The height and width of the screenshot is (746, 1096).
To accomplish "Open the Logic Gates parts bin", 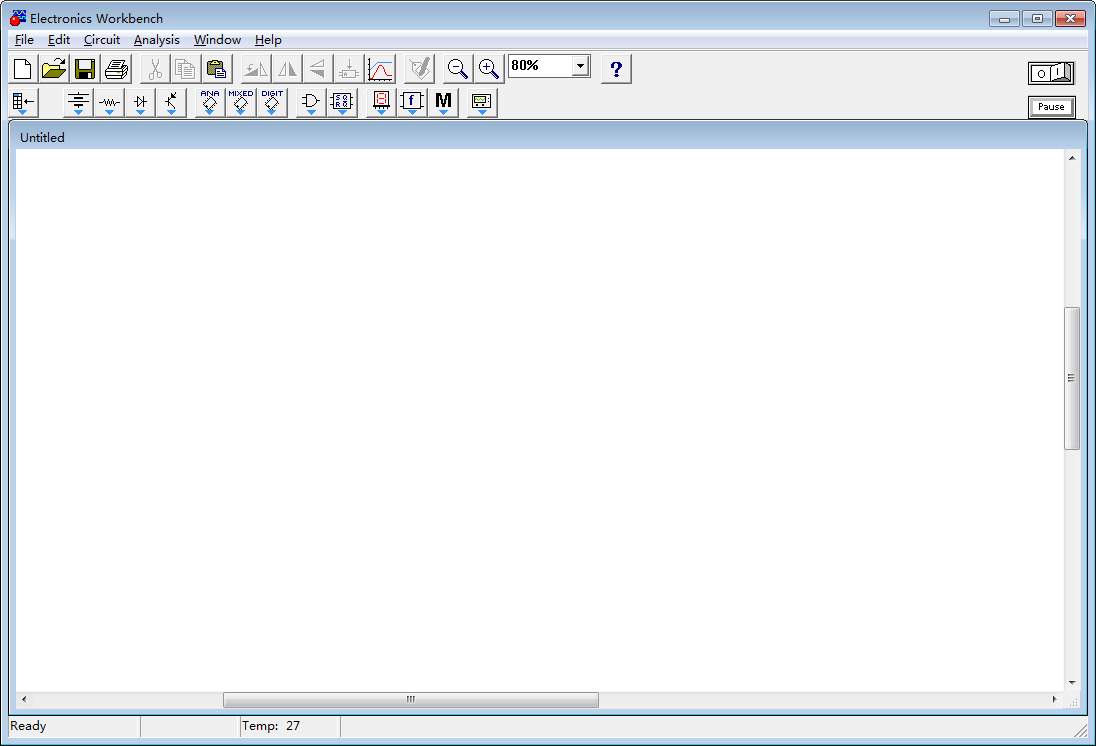I will [x=311, y=103].
